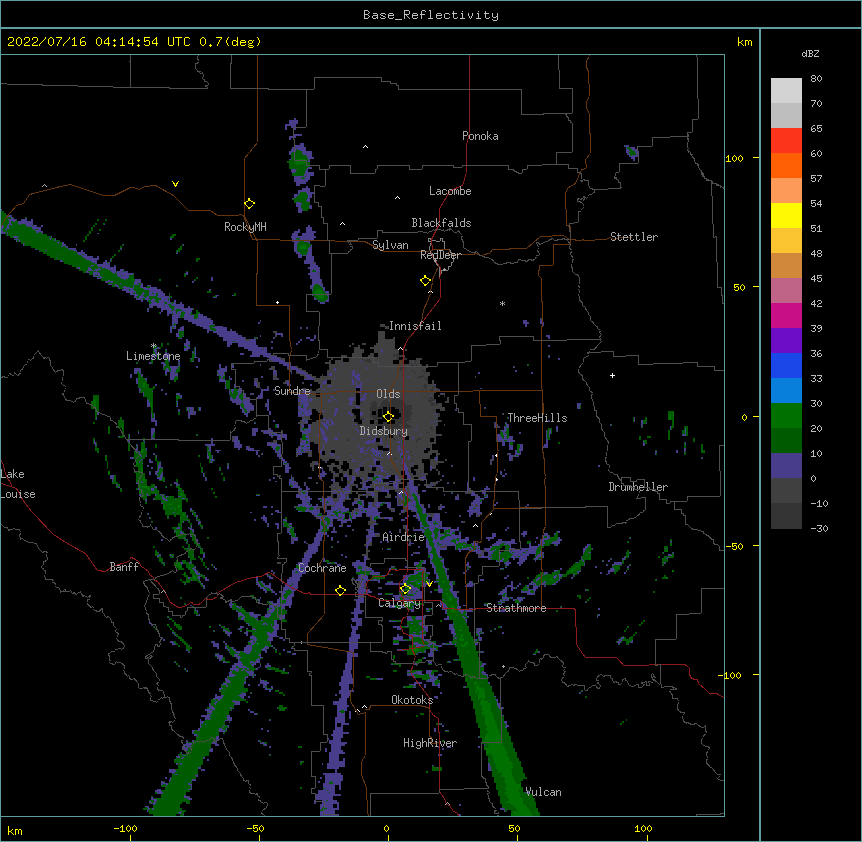Click the yellow diamond marker below Cochrane
This screenshot has height=842, width=862.
pyautogui.click(x=340, y=590)
